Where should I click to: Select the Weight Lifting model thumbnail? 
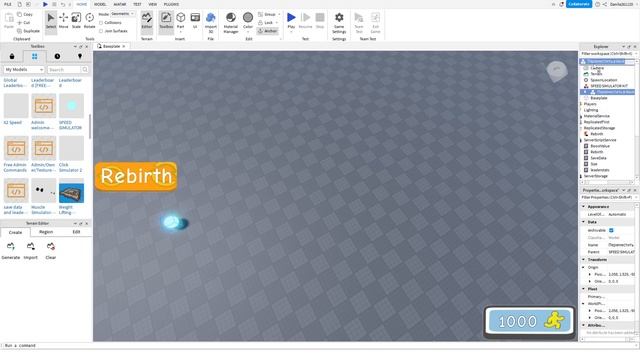point(71,192)
